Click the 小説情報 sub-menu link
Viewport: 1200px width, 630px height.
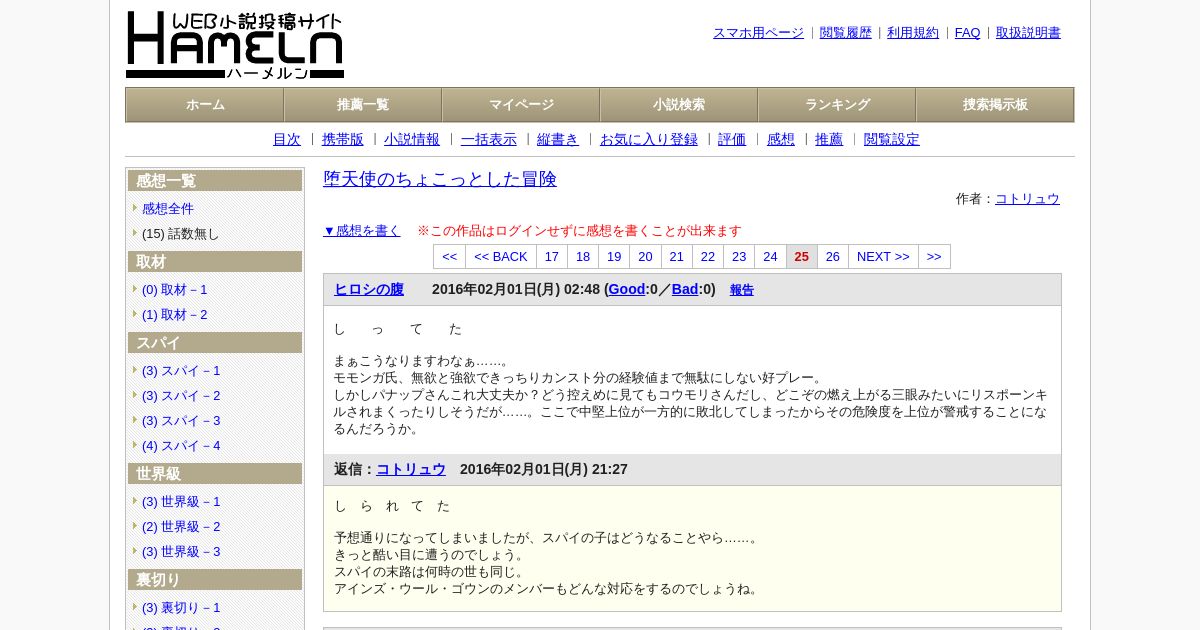(412, 140)
